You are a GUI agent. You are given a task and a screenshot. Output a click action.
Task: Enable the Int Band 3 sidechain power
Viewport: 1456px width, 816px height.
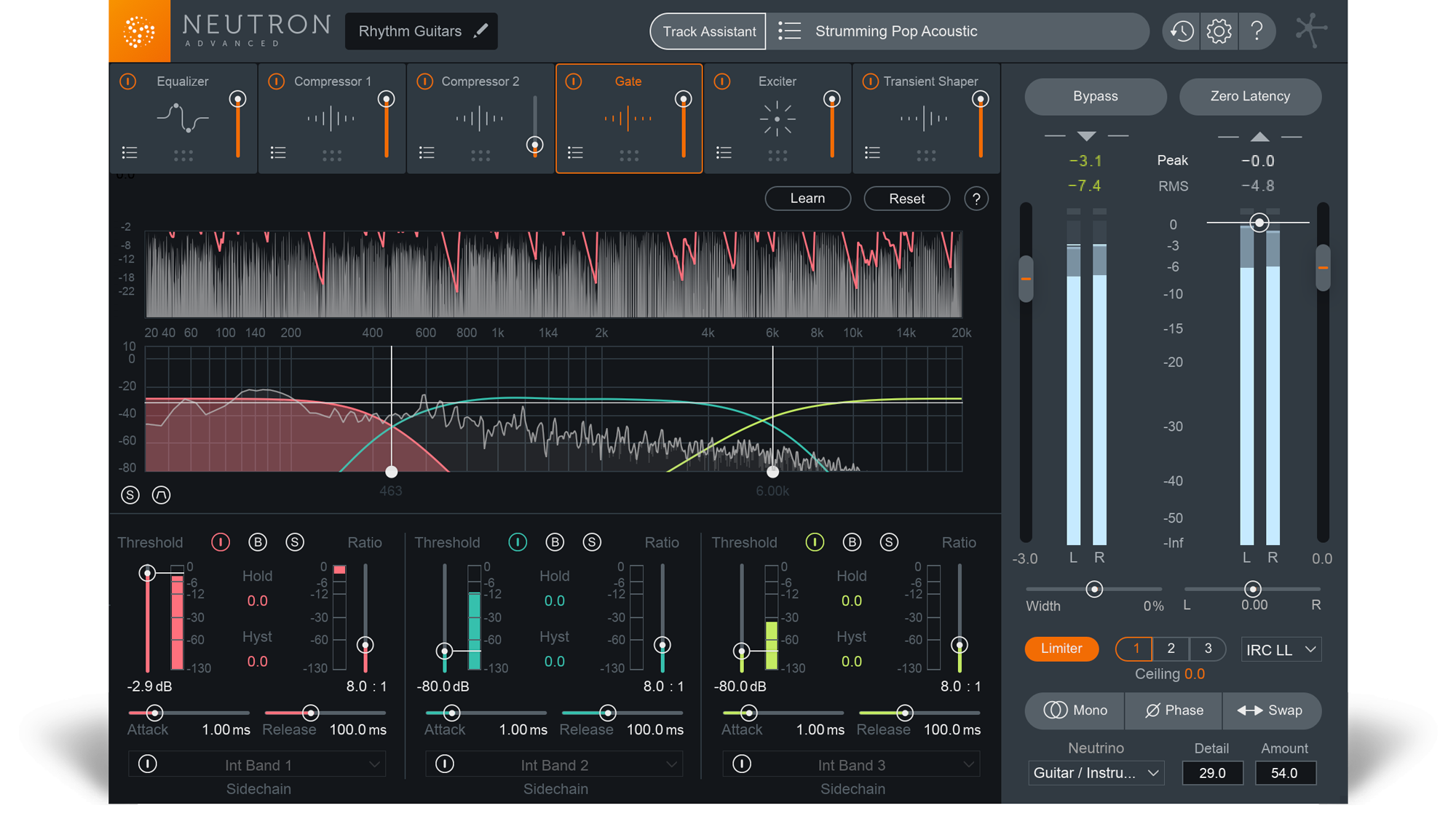pyautogui.click(x=742, y=764)
